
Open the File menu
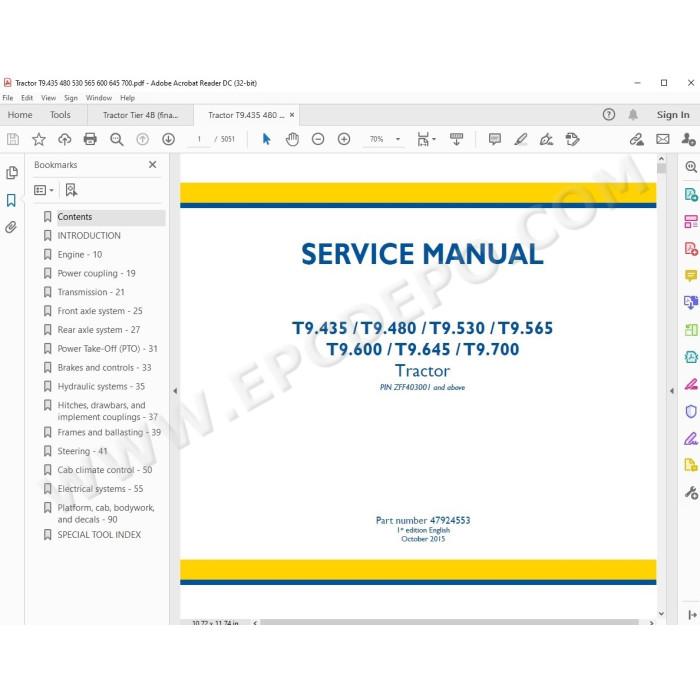point(8,98)
